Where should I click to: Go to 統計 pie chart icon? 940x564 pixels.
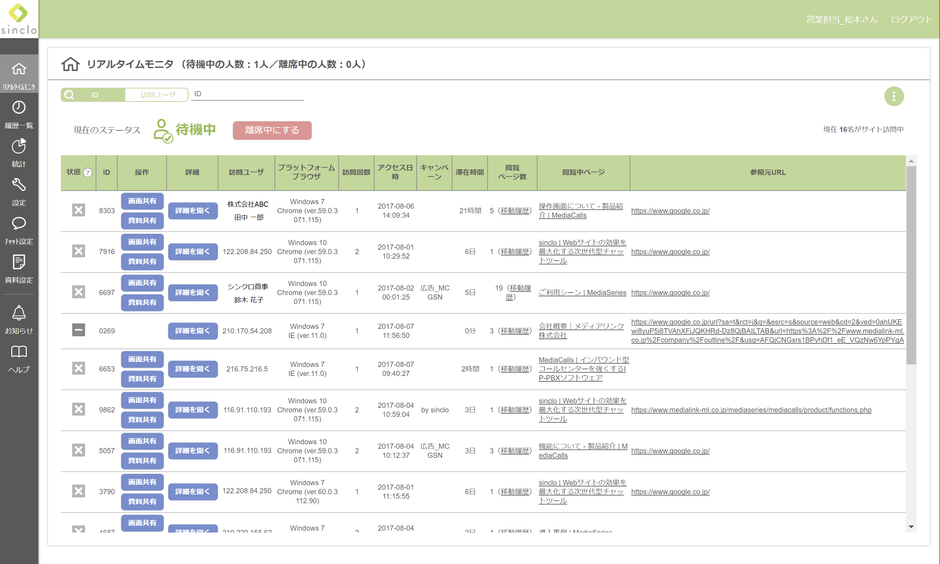(x=19, y=151)
